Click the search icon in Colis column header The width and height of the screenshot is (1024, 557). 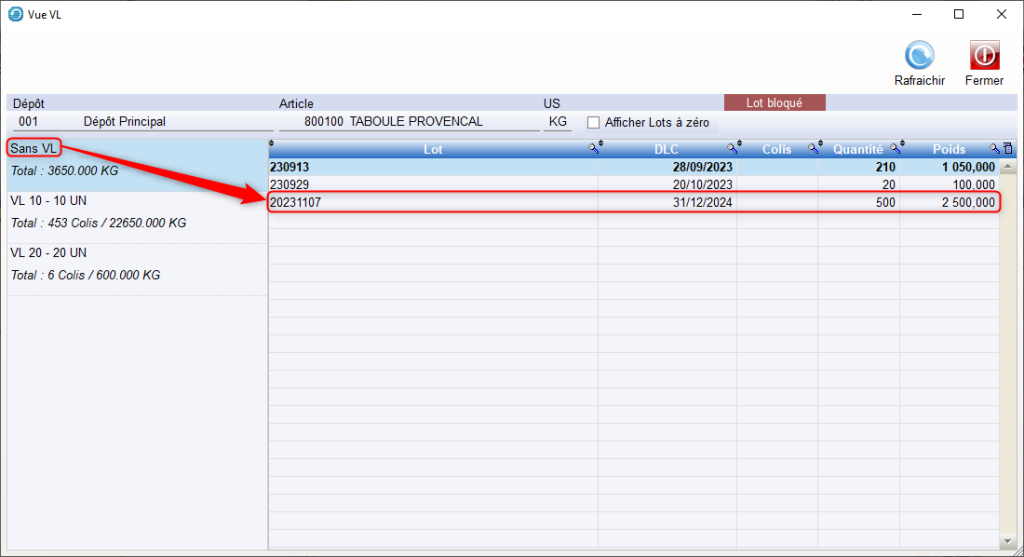(813, 149)
